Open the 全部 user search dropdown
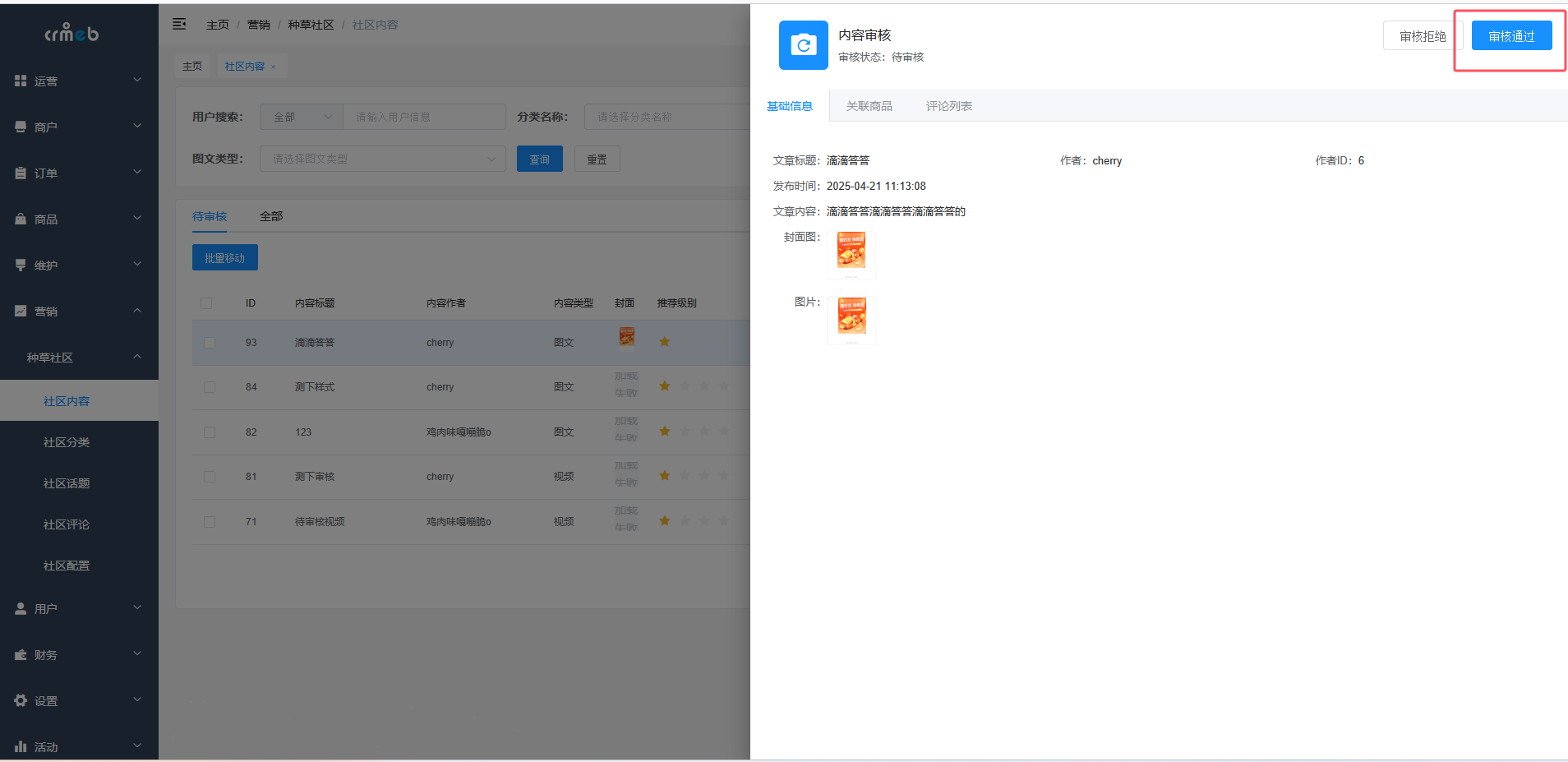Viewport: 1568px width, 762px height. 302,117
